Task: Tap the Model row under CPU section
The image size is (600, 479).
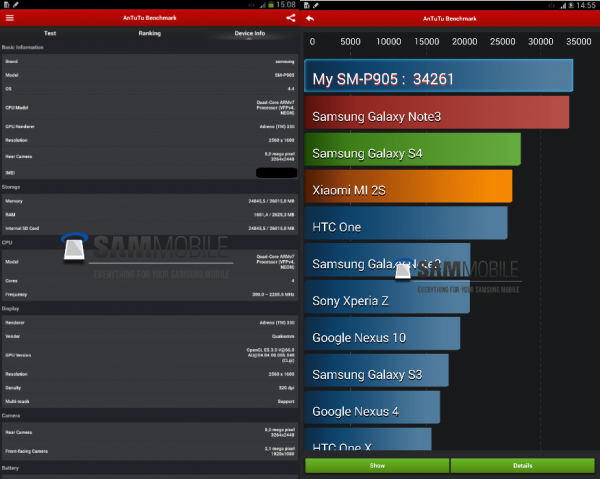Action: [150, 262]
